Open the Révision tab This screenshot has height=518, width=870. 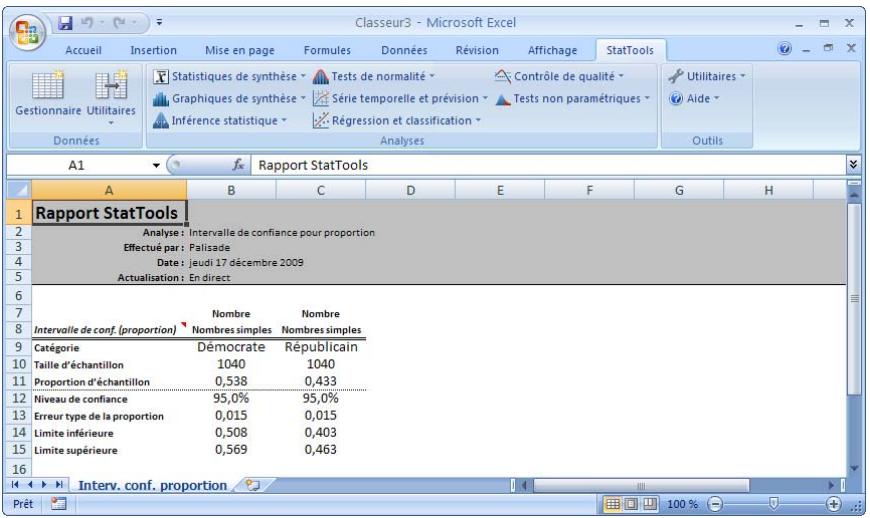[x=477, y=50]
